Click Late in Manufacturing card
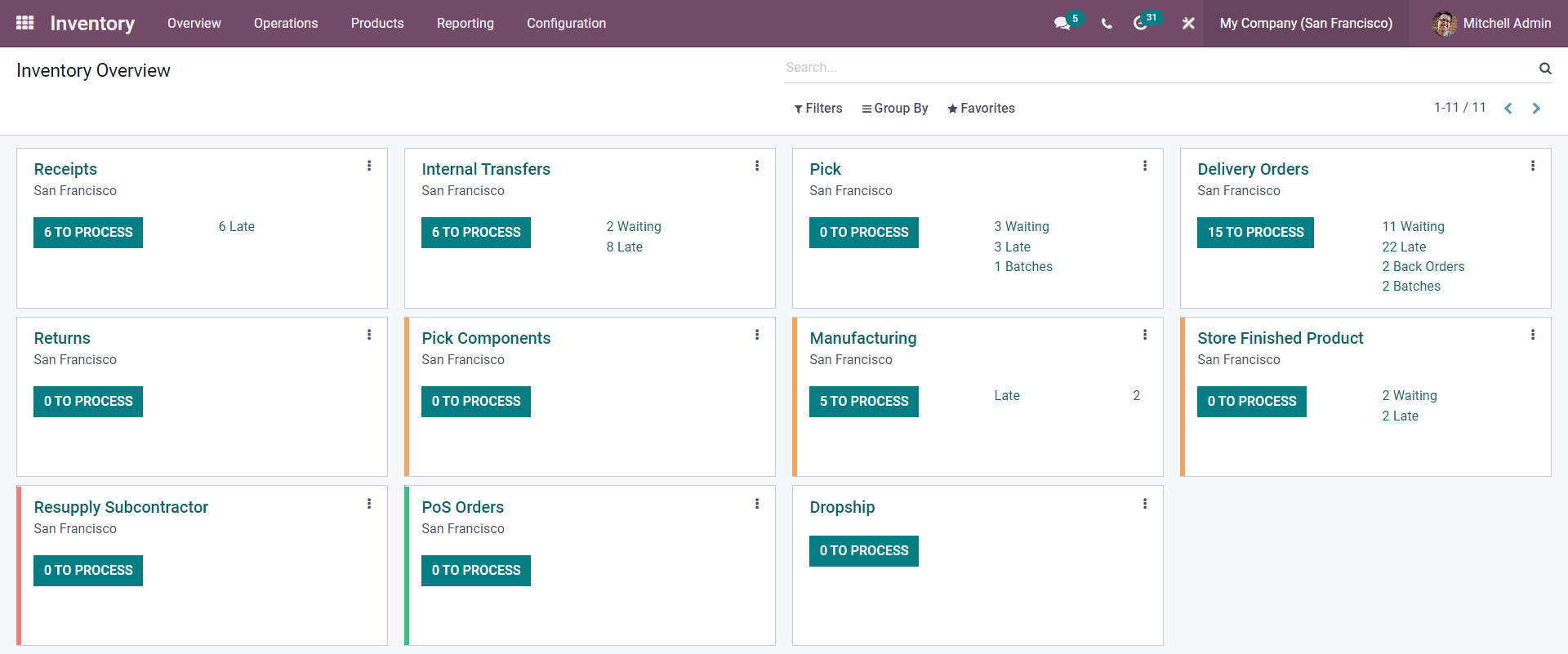This screenshot has width=1568, height=654. click(x=1007, y=396)
